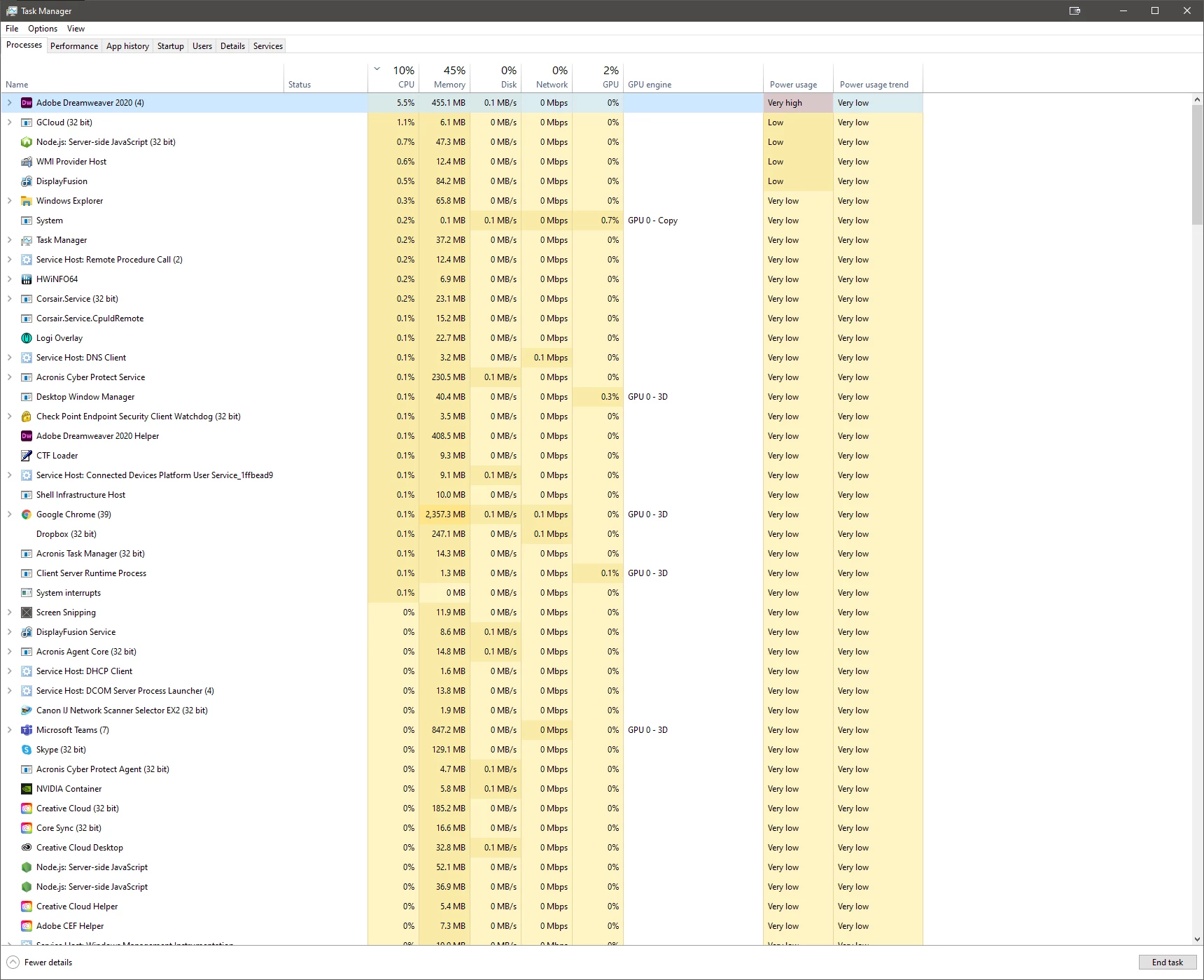1204x980 pixels.
Task: Click the Windows Explorer folder icon
Action: pos(27,201)
